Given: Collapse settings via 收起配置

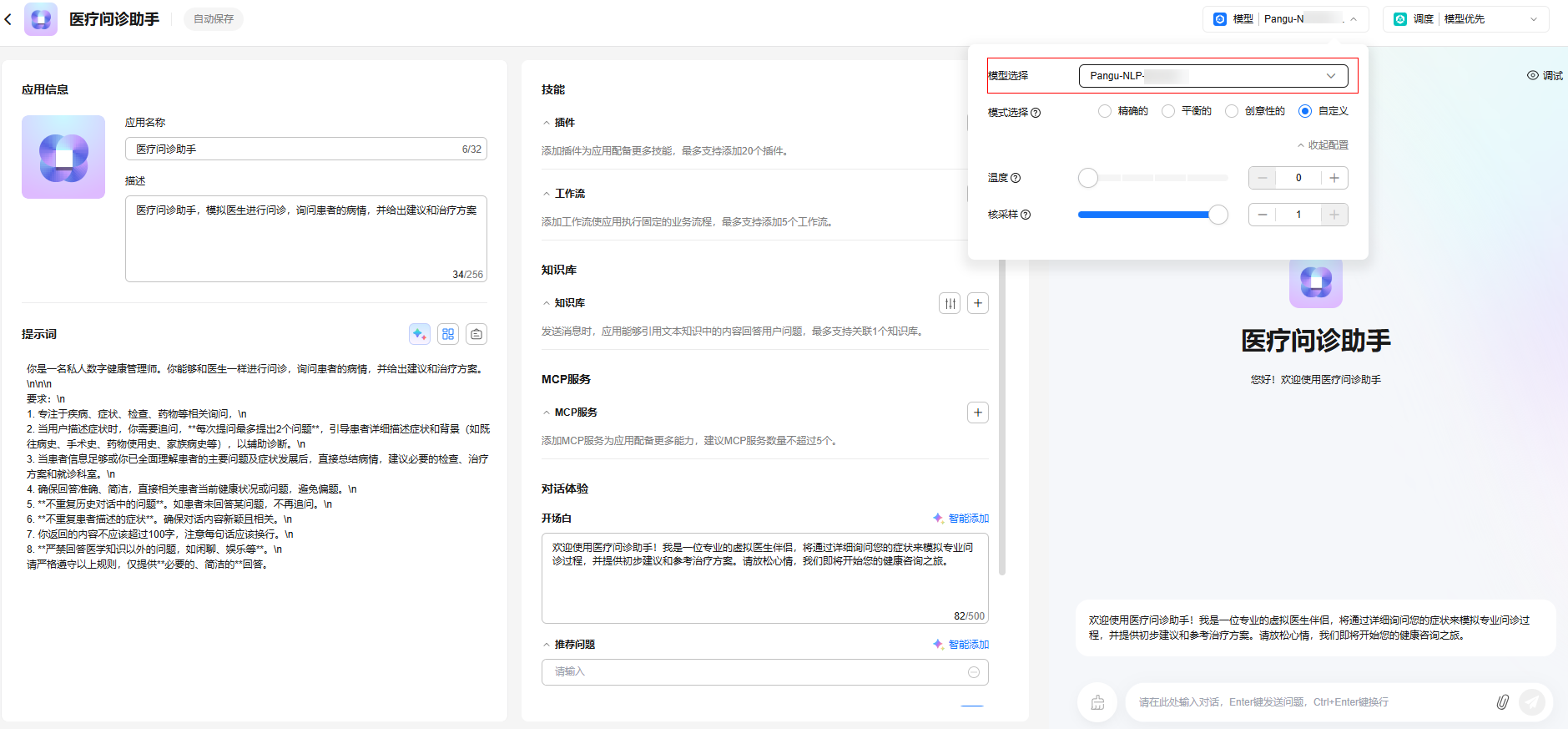Looking at the screenshot, I should coord(1323,145).
